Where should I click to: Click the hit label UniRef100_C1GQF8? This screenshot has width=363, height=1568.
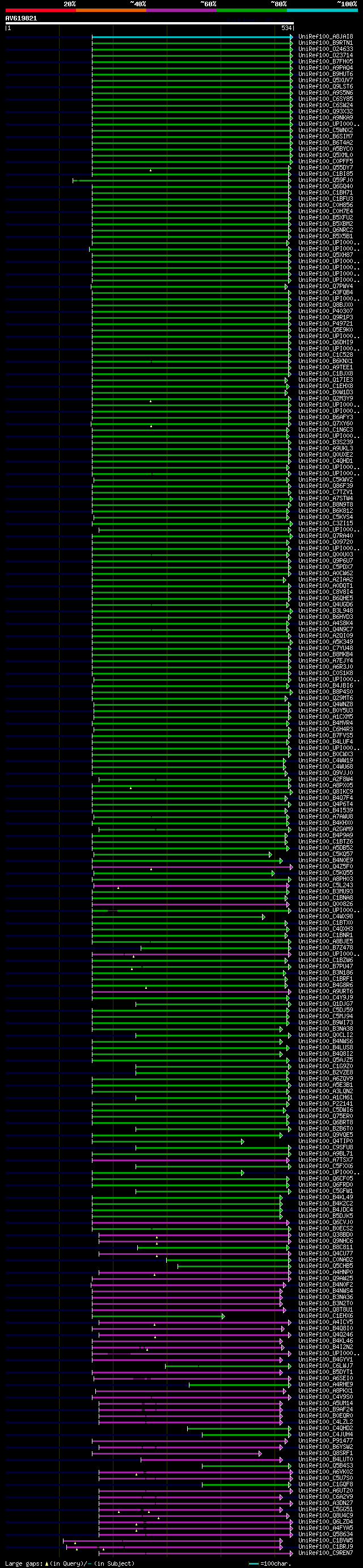pos(325,1485)
